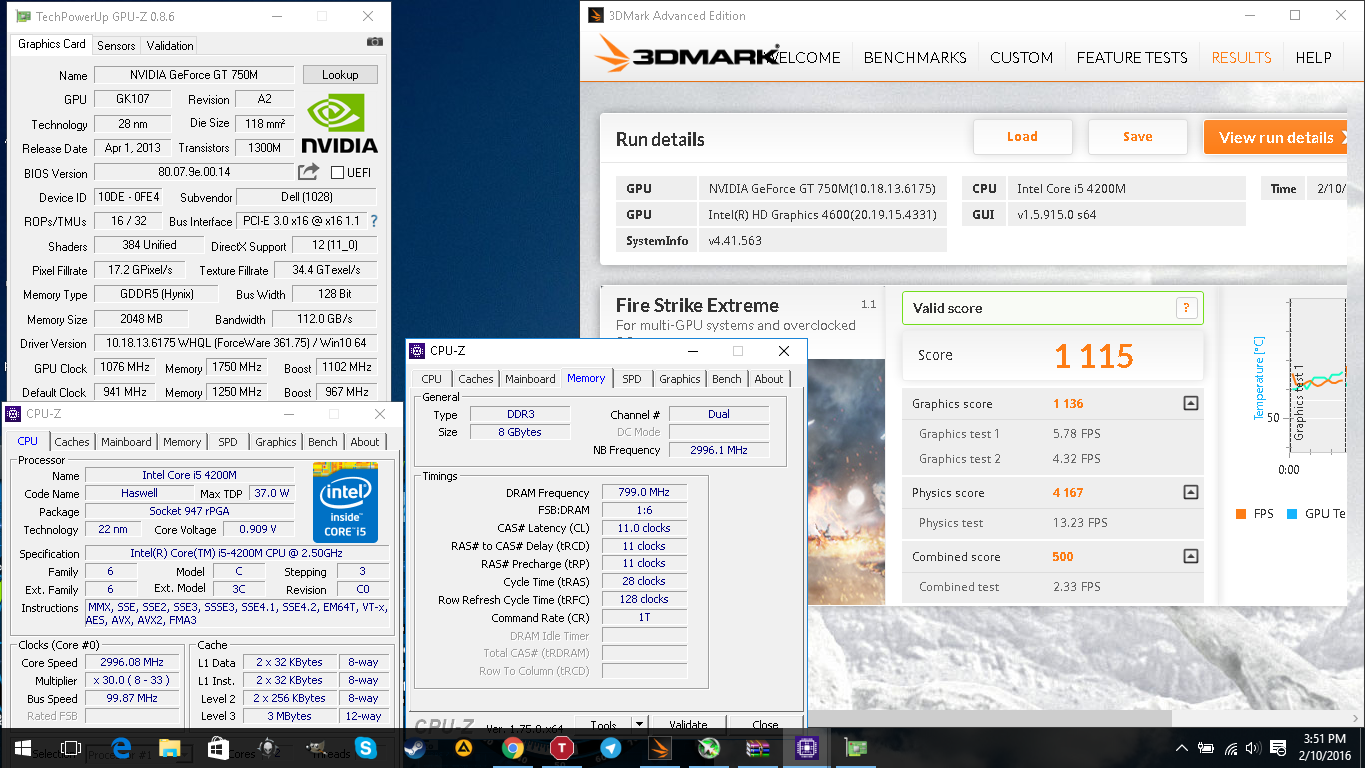Click the CAS# Latency 11.0 clocks value
This screenshot has height=768, width=1365.
pyautogui.click(x=644, y=528)
